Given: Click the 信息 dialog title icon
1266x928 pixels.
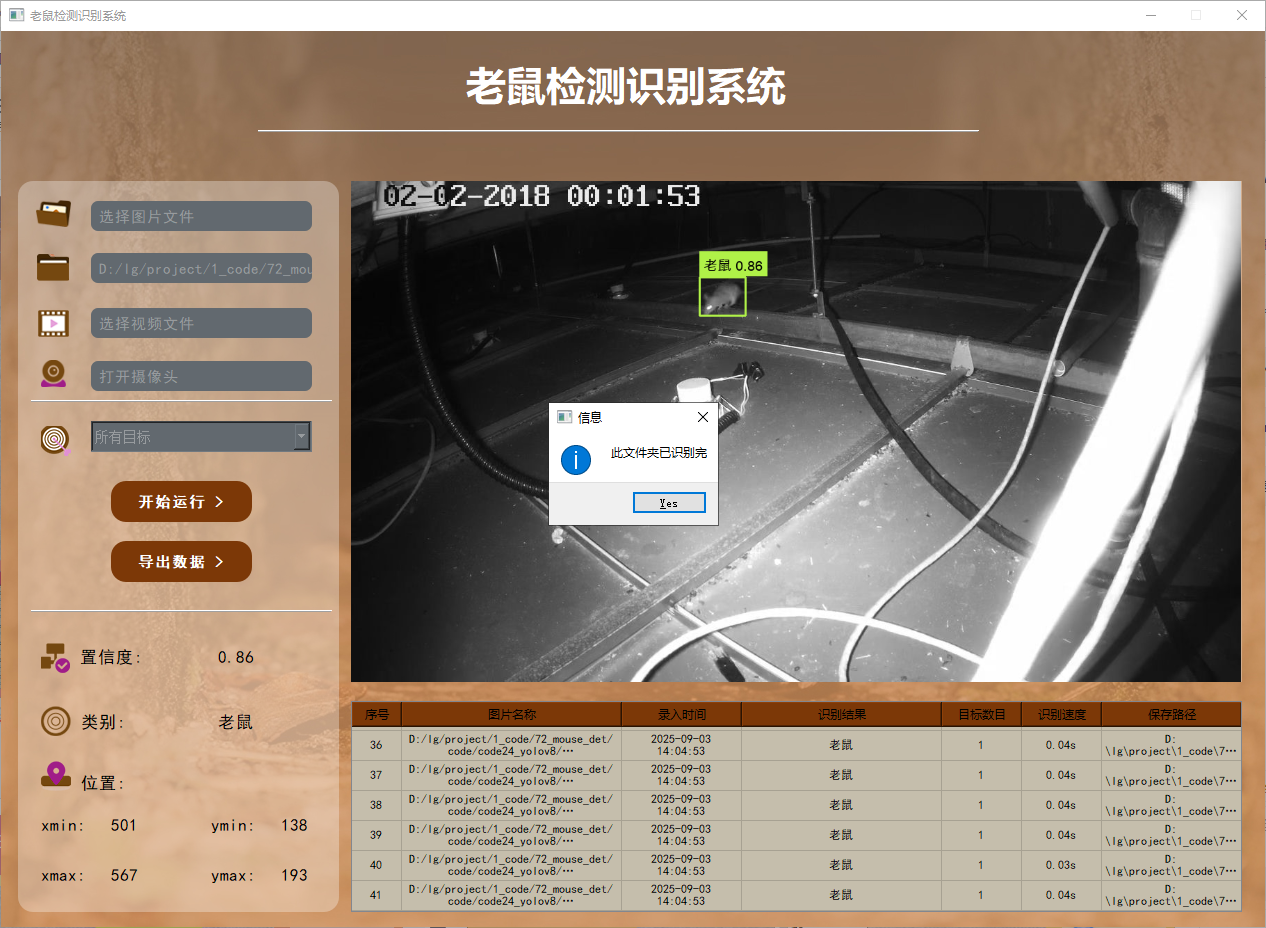Looking at the screenshot, I should coord(564,417).
